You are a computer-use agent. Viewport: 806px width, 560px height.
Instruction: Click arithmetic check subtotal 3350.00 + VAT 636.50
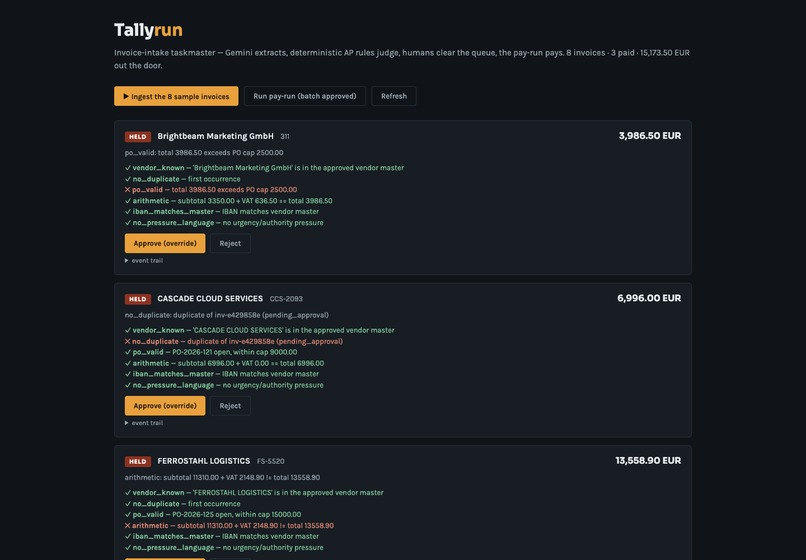pyautogui.click(x=228, y=201)
